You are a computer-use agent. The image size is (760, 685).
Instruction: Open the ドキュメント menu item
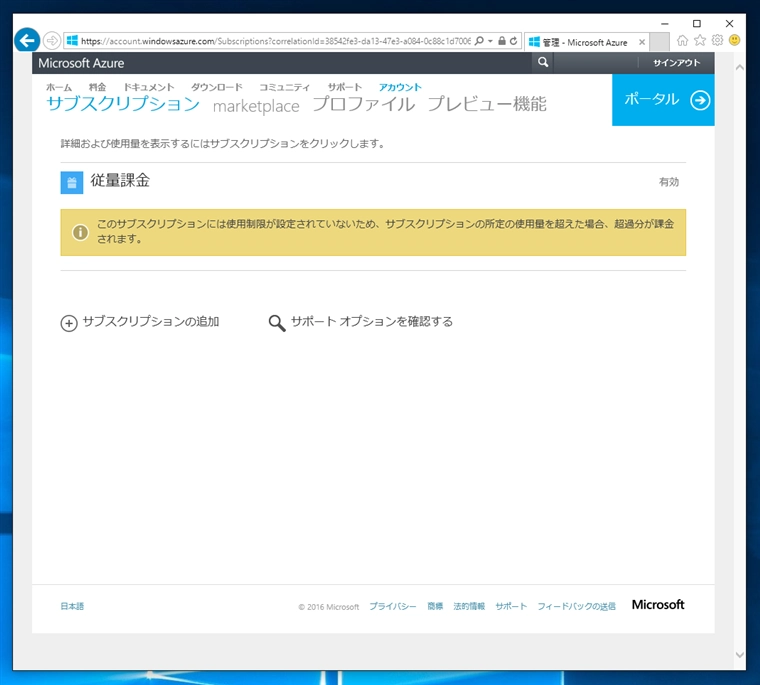148,87
